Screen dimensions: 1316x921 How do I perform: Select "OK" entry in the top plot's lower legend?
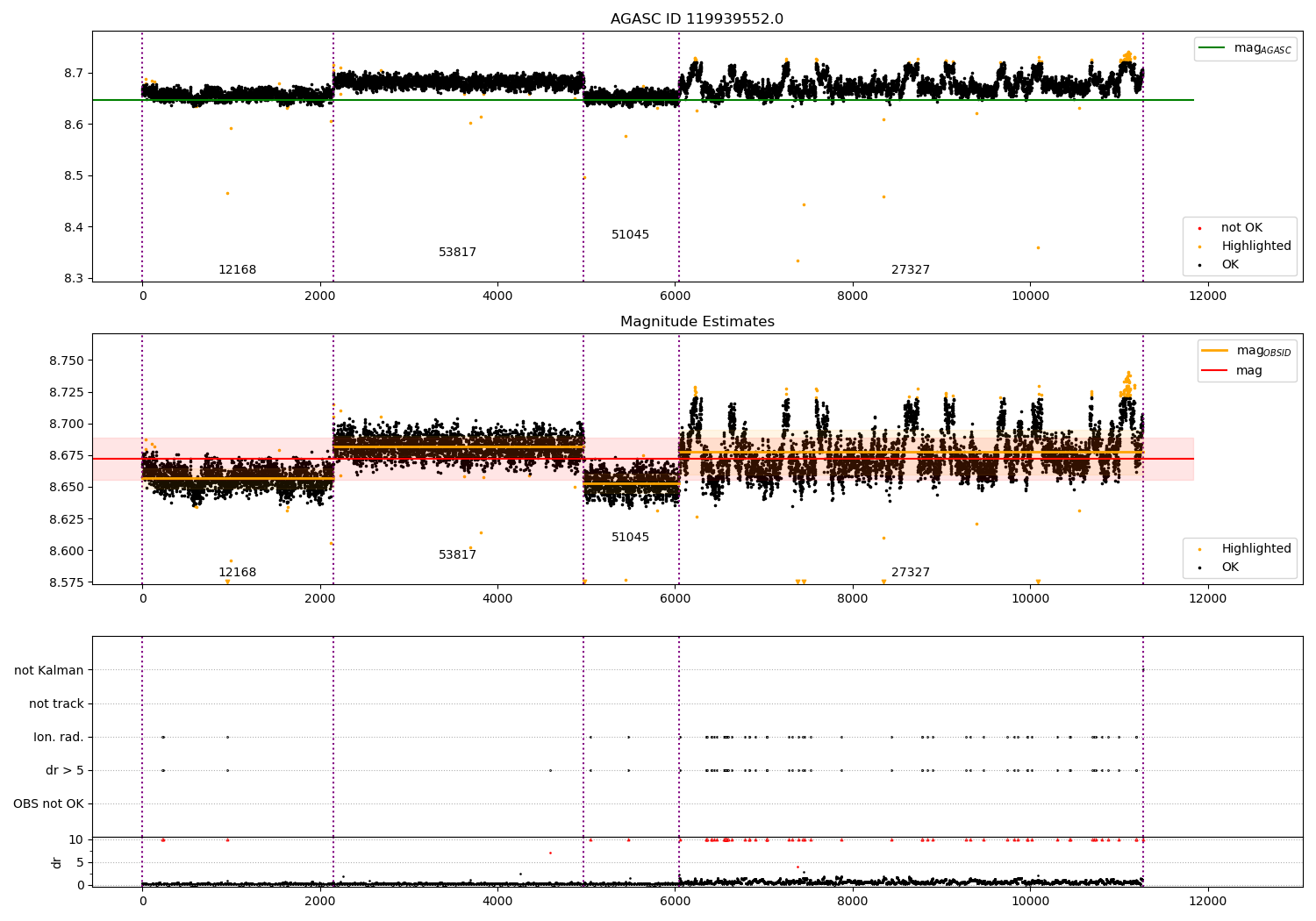1230,265
